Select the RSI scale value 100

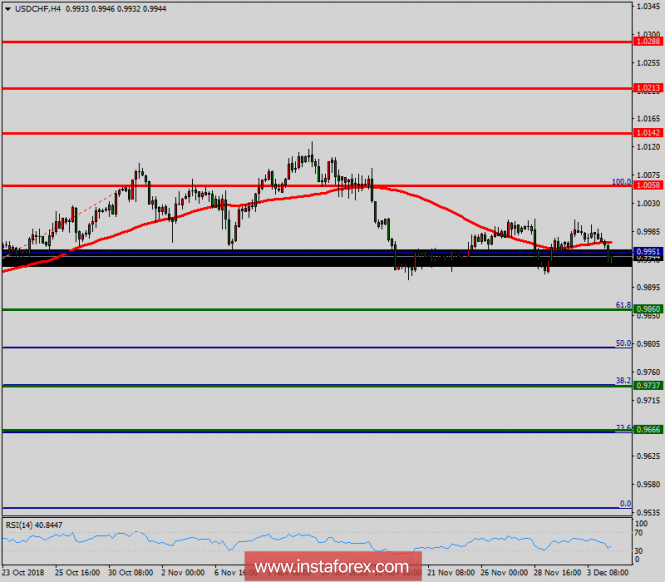pos(641,523)
